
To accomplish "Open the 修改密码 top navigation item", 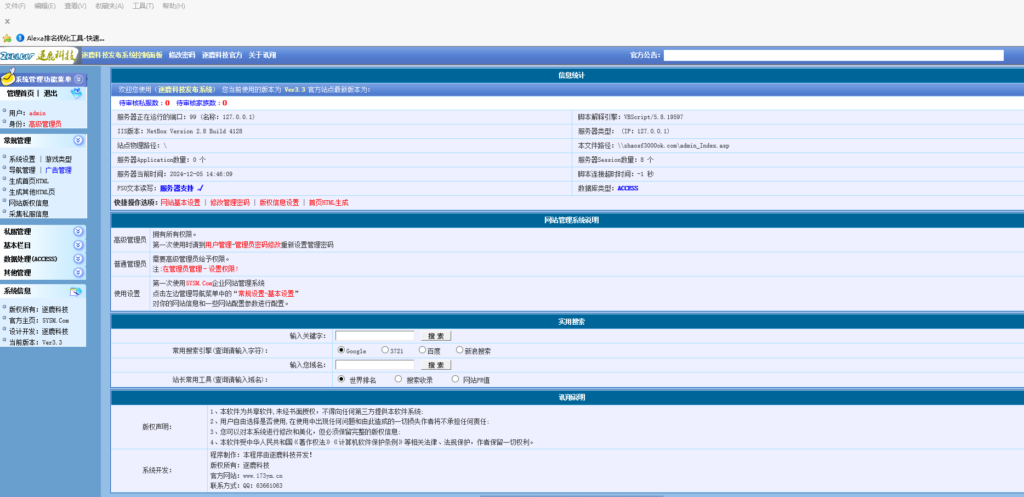I will coord(182,55).
